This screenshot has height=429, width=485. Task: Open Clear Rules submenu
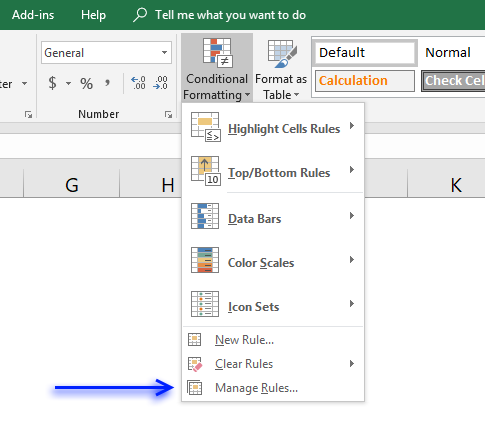click(x=273, y=364)
